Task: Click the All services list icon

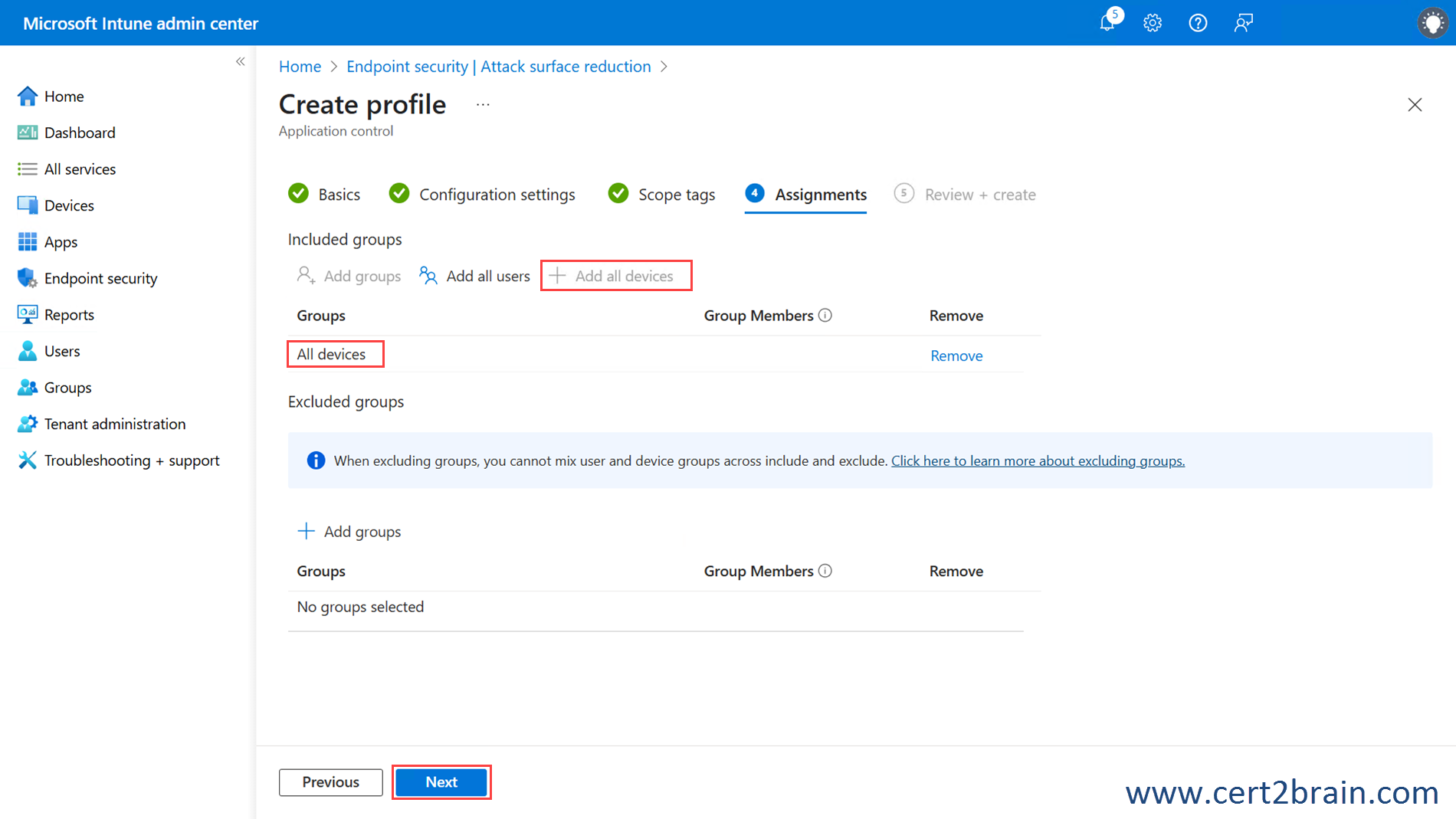Action: click(28, 169)
